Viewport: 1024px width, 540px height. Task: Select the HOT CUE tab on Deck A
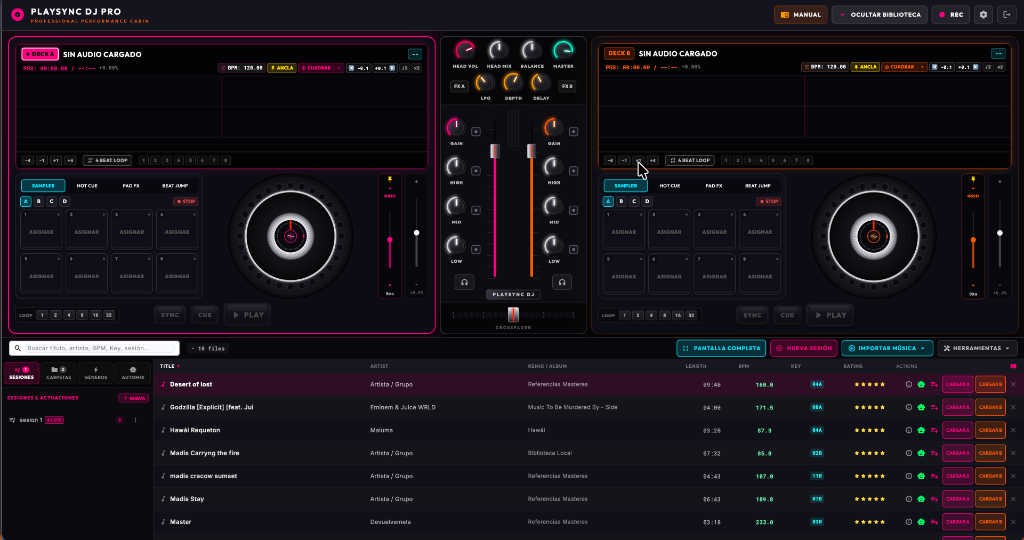pyautogui.click(x=87, y=185)
